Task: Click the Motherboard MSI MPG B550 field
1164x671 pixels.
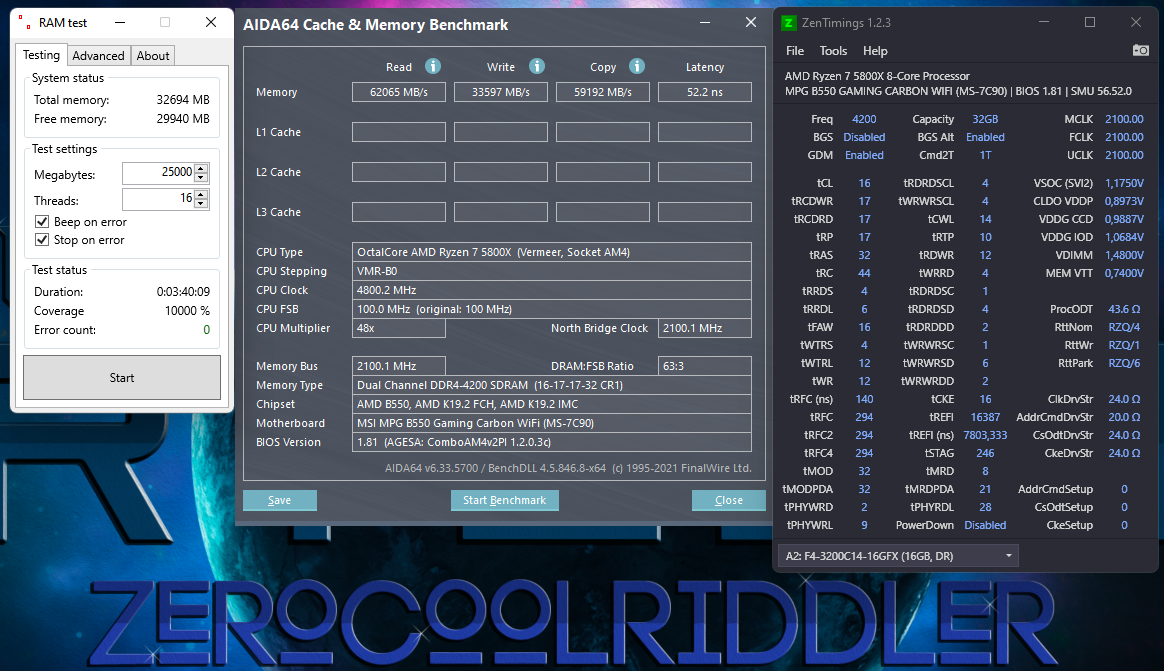Action: [x=552, y=423]
